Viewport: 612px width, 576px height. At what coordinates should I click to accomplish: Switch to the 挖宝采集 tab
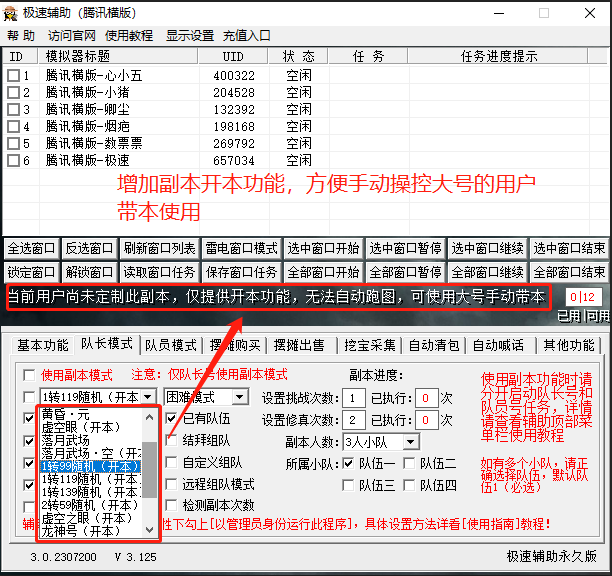pos(370,345)
